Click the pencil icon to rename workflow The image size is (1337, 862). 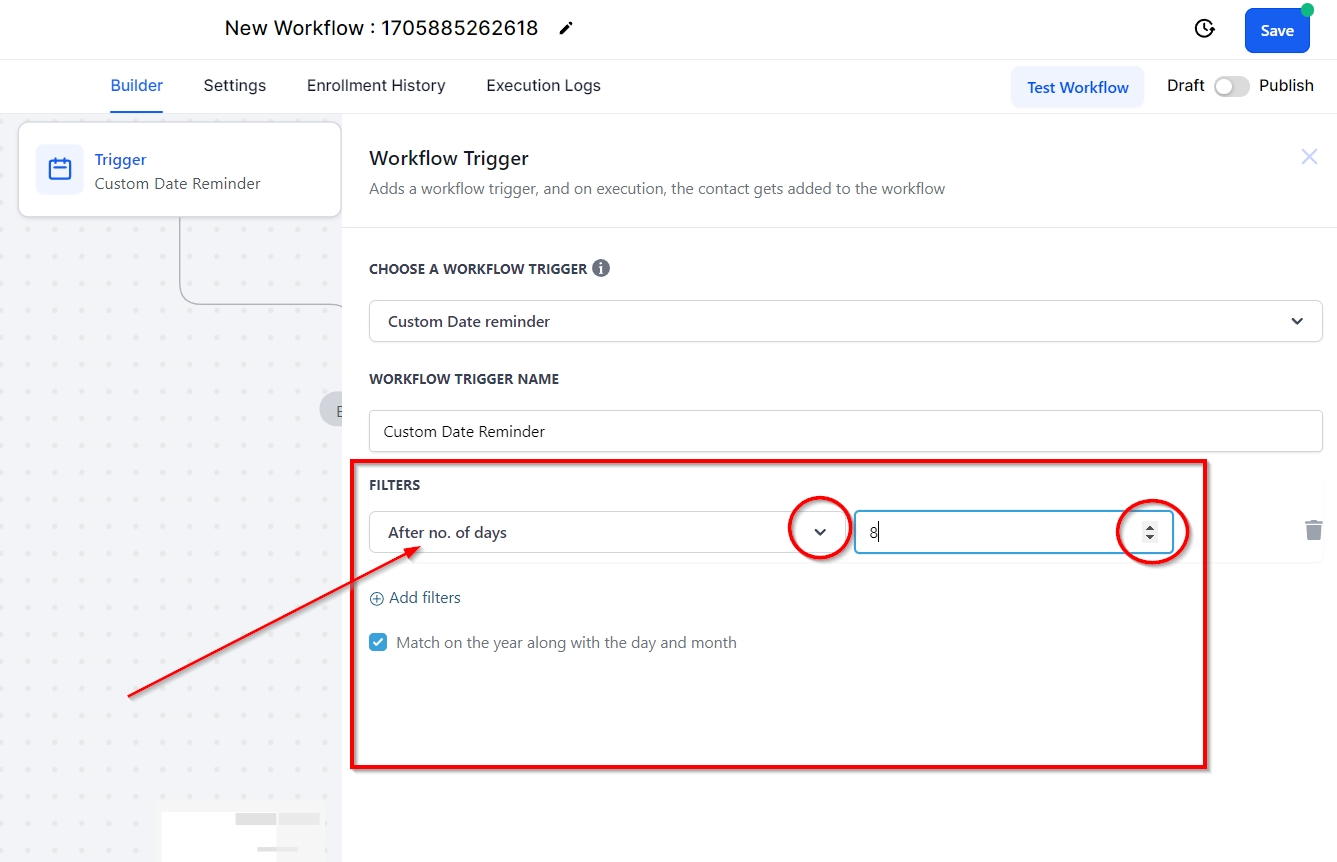(566, 28)
